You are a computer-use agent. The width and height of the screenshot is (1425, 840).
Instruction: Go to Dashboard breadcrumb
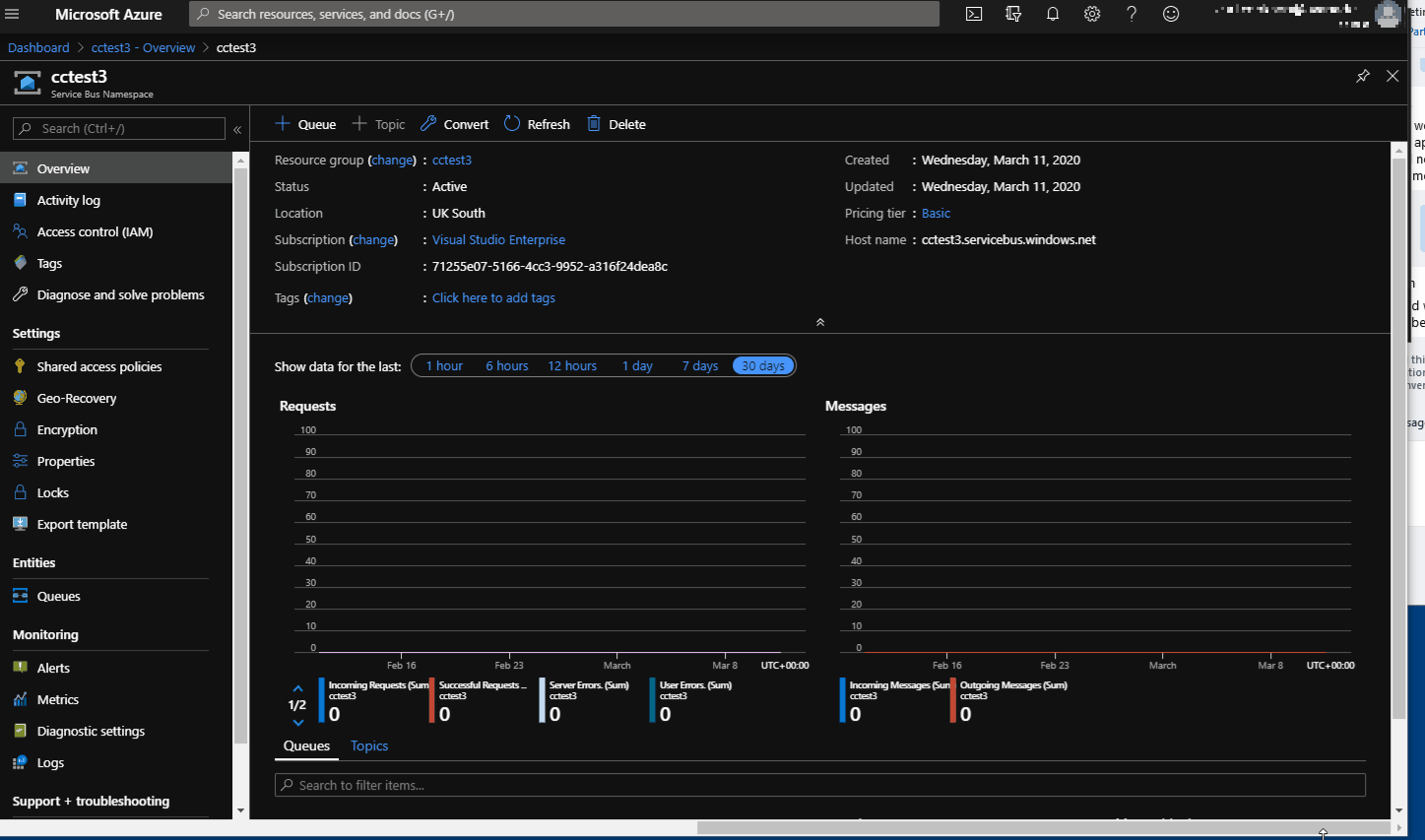38,47
